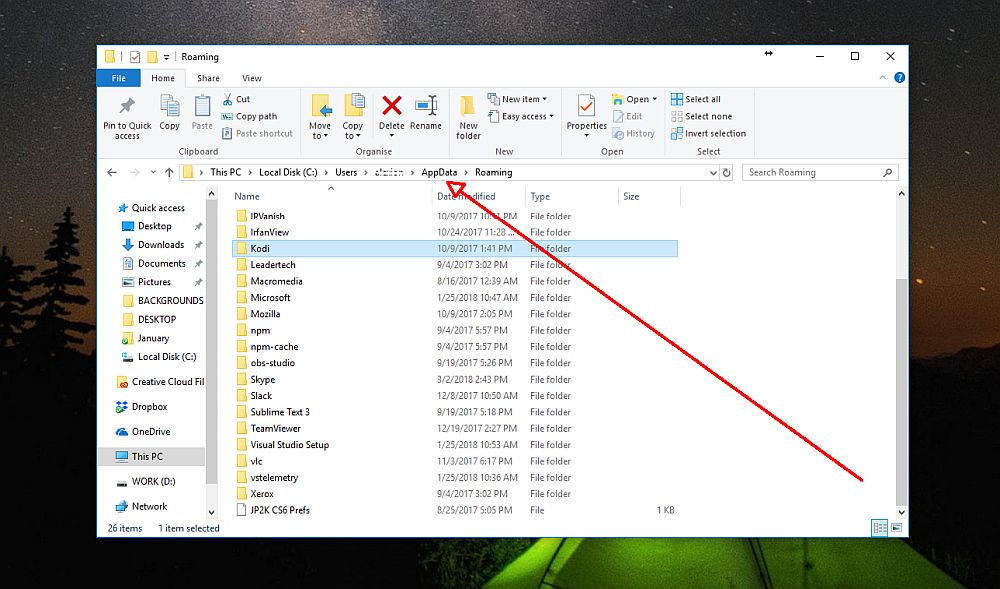
Task: Click Properties icon in title bar quick access
Action: tap(135, 57)
